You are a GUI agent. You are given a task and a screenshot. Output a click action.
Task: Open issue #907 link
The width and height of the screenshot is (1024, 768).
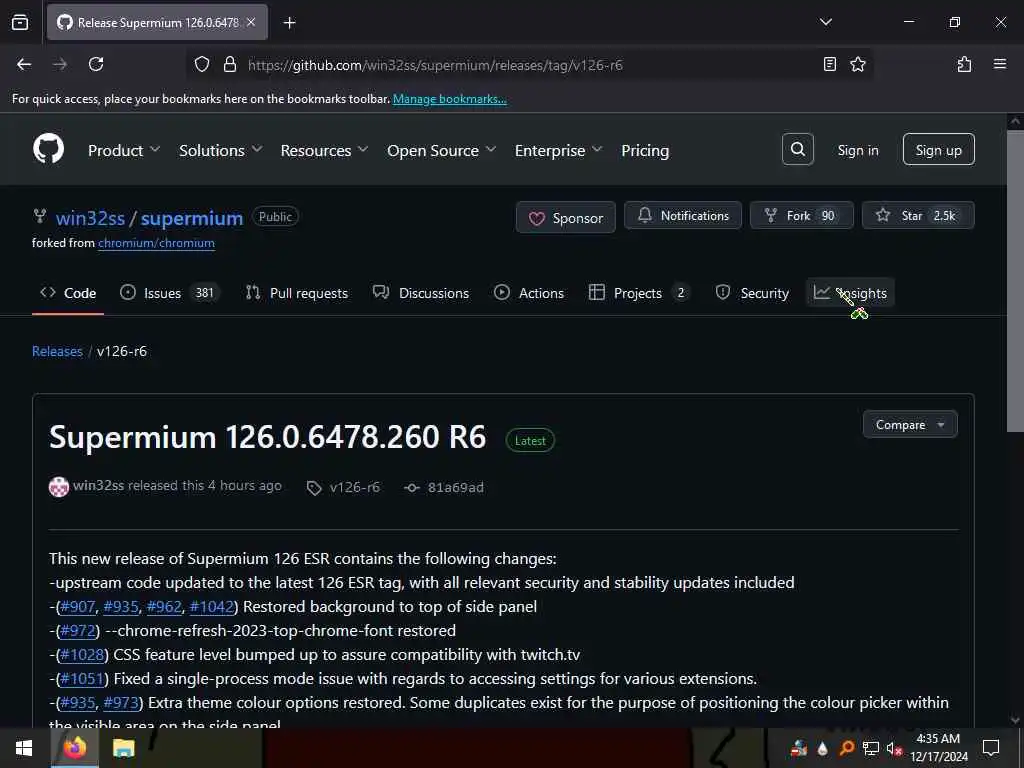click(x=78, y=607)
